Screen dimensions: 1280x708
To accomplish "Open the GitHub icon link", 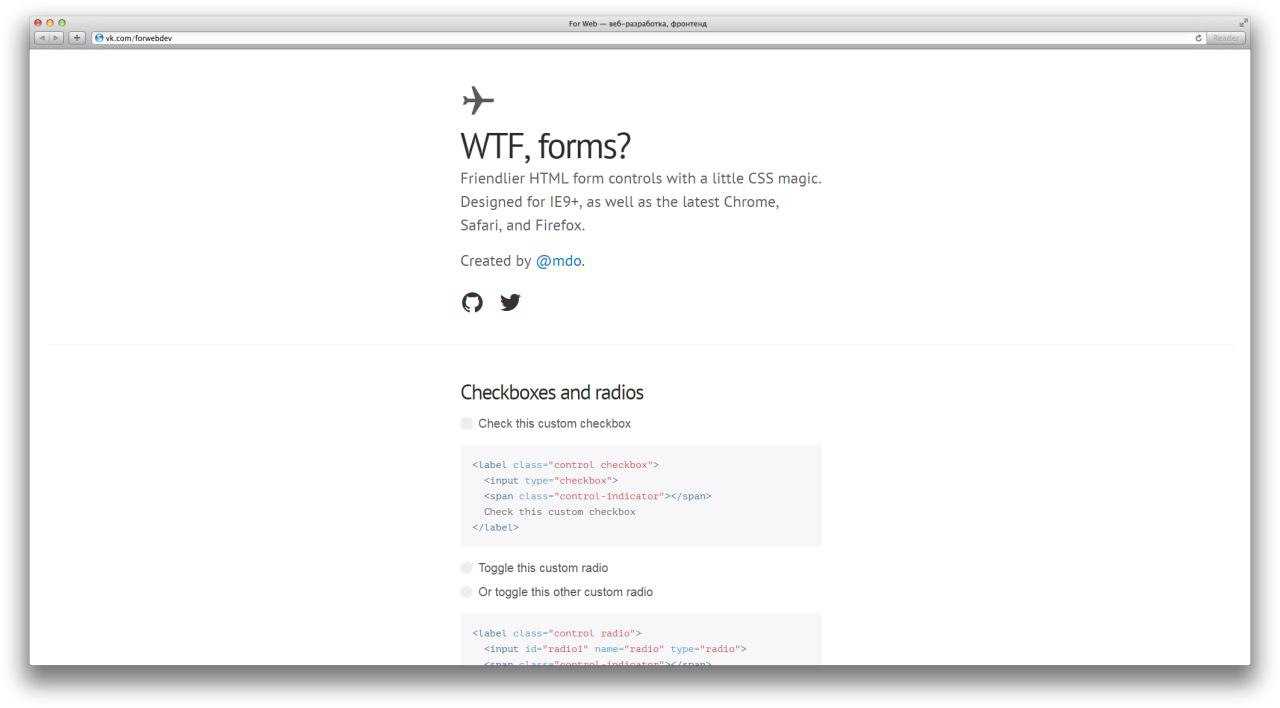I will point(472,302).
